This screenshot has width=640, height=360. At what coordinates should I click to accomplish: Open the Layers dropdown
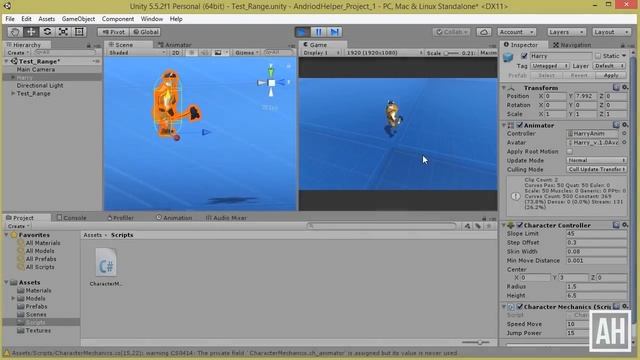pos(567,32)
